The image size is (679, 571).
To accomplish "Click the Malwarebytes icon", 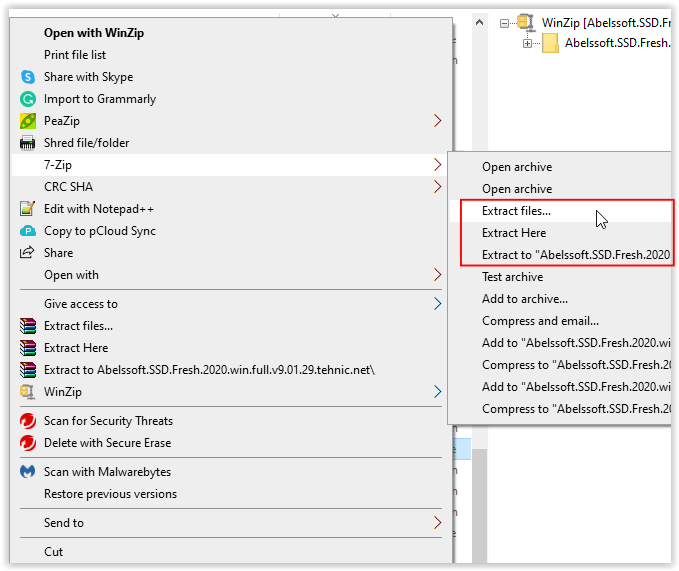I will pyautogui.click(x=28, y=471).
